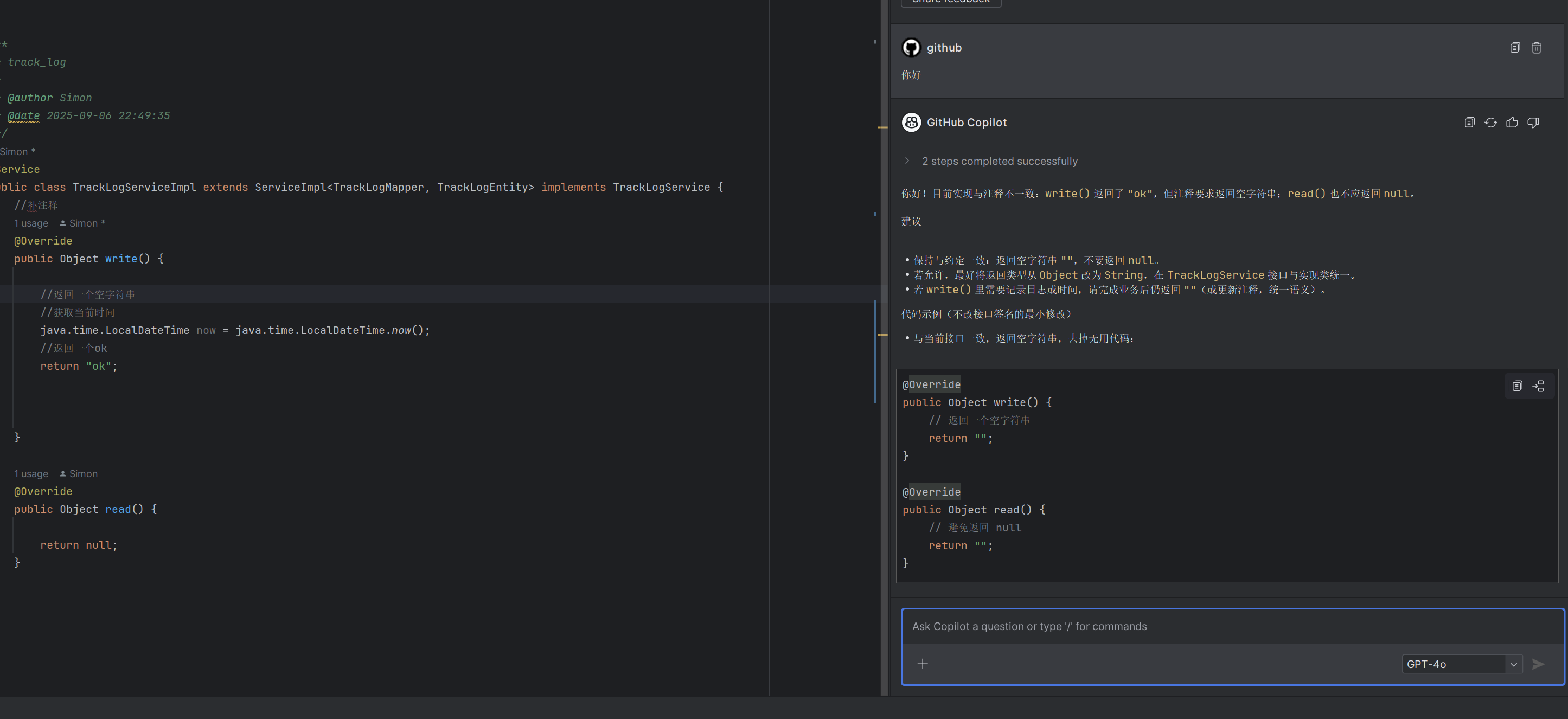
Task: Open the GPT-4o model dropdown
Action: [1462, 664]
